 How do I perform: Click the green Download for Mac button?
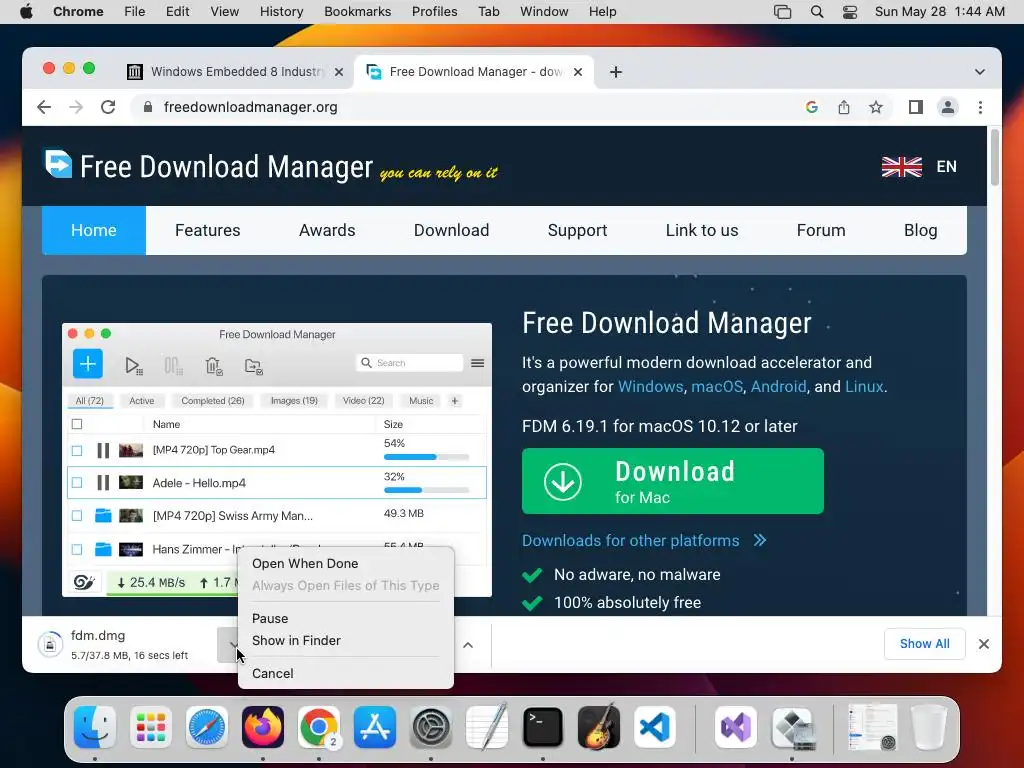click(673, 481)
